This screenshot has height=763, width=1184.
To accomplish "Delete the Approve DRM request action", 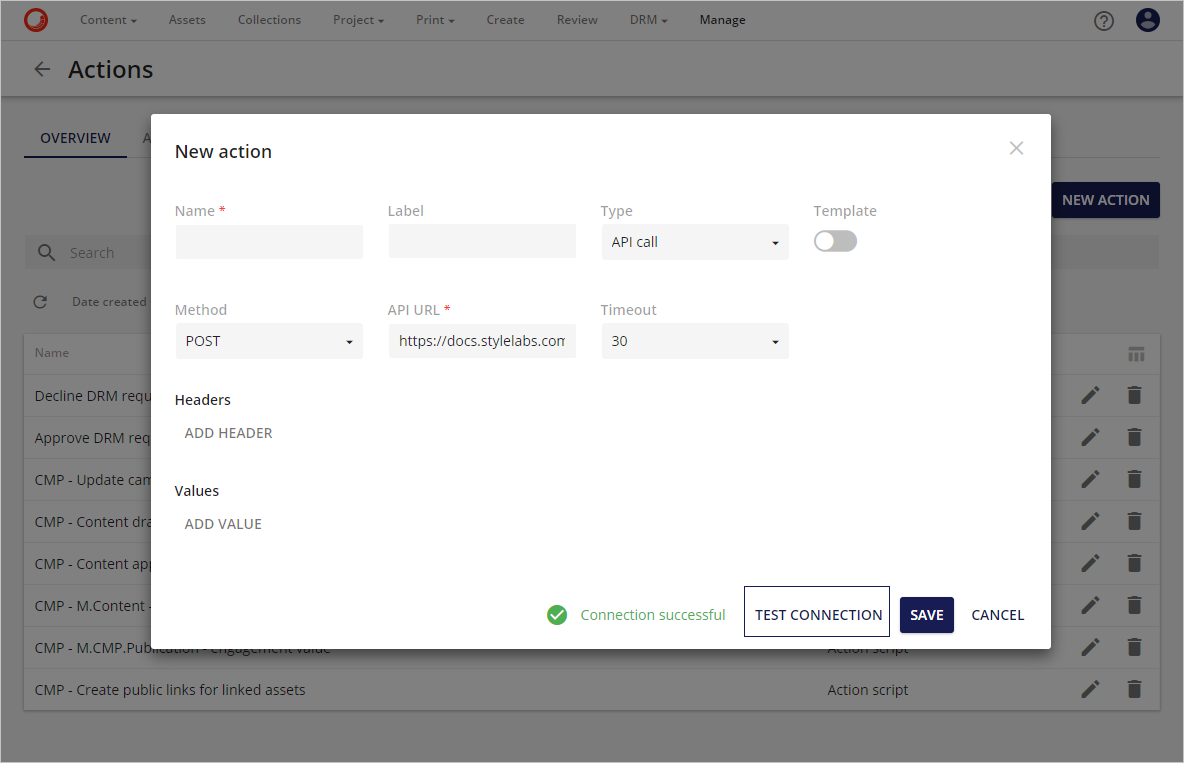I will click(1134, 437).
